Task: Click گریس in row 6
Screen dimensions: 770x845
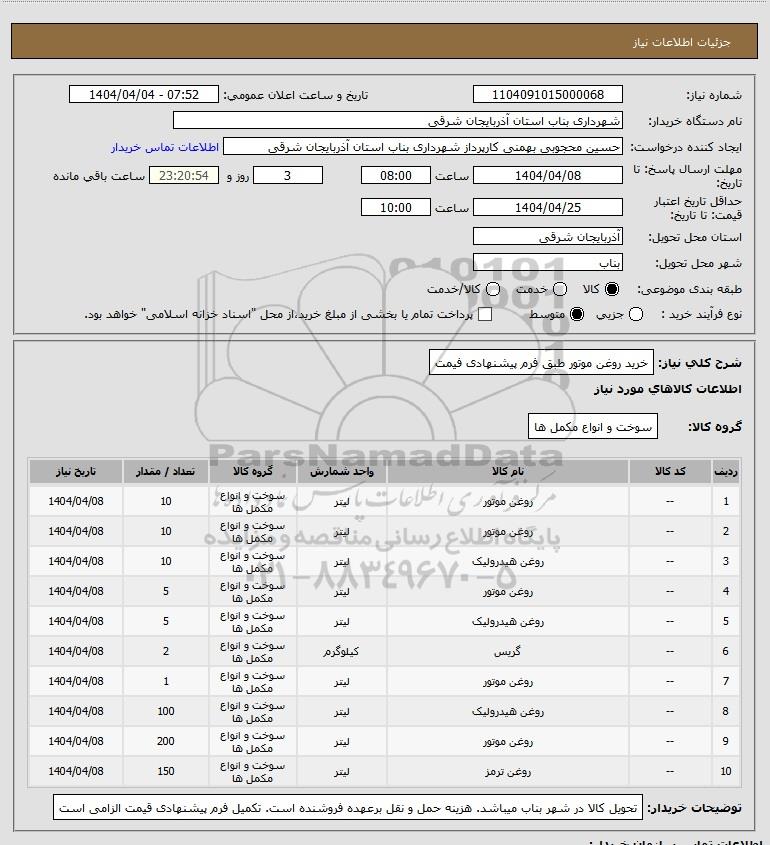Action: tap(508, 652)
